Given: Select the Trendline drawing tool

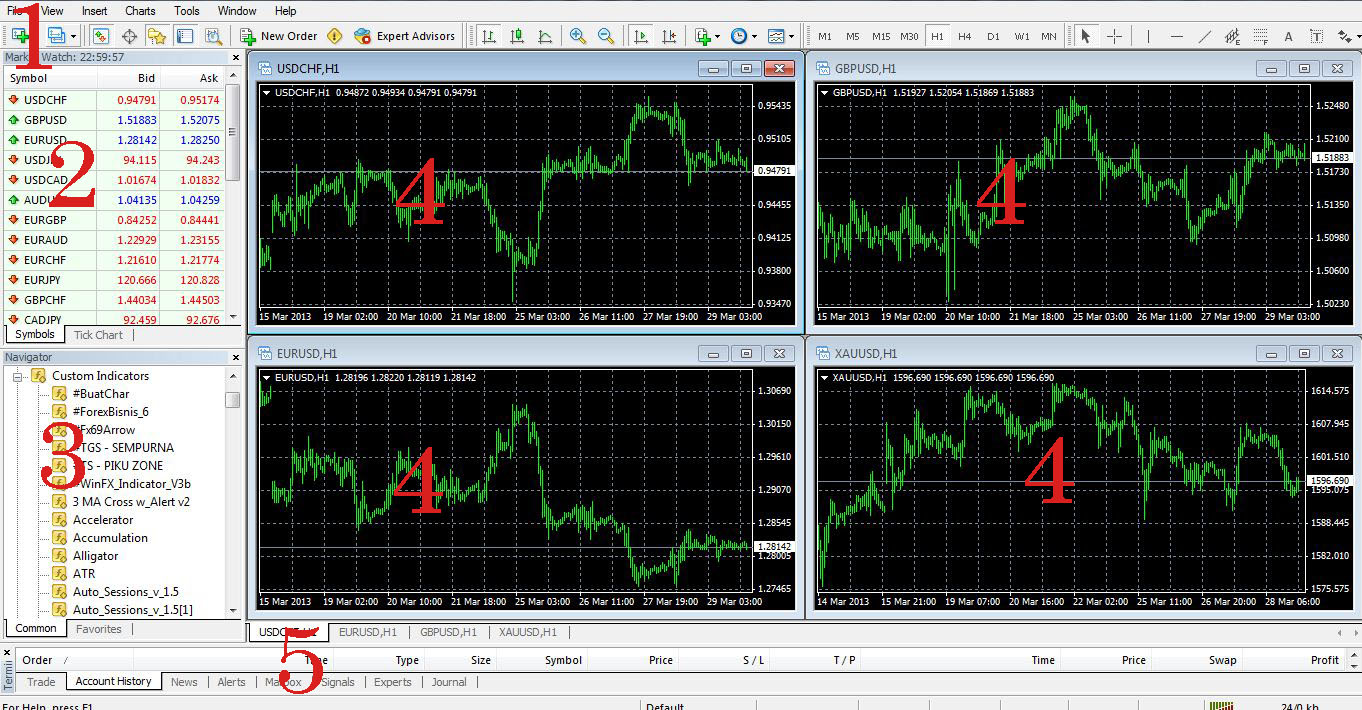Looking at the screenshot, I should [x=1204, y=36].
